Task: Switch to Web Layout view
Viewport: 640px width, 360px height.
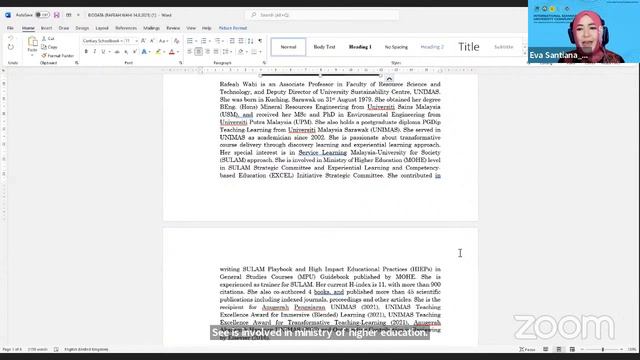Action: click(572, 349)
